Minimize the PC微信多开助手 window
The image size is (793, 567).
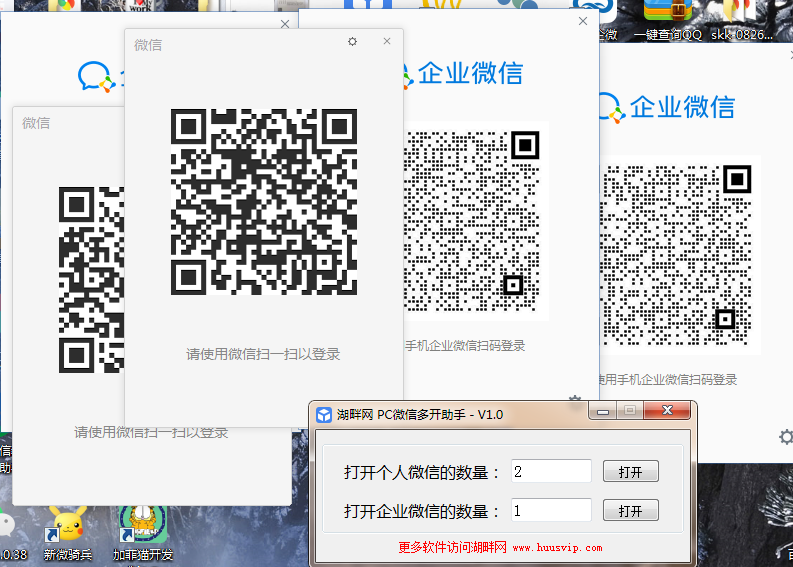(x=602, y=411)
